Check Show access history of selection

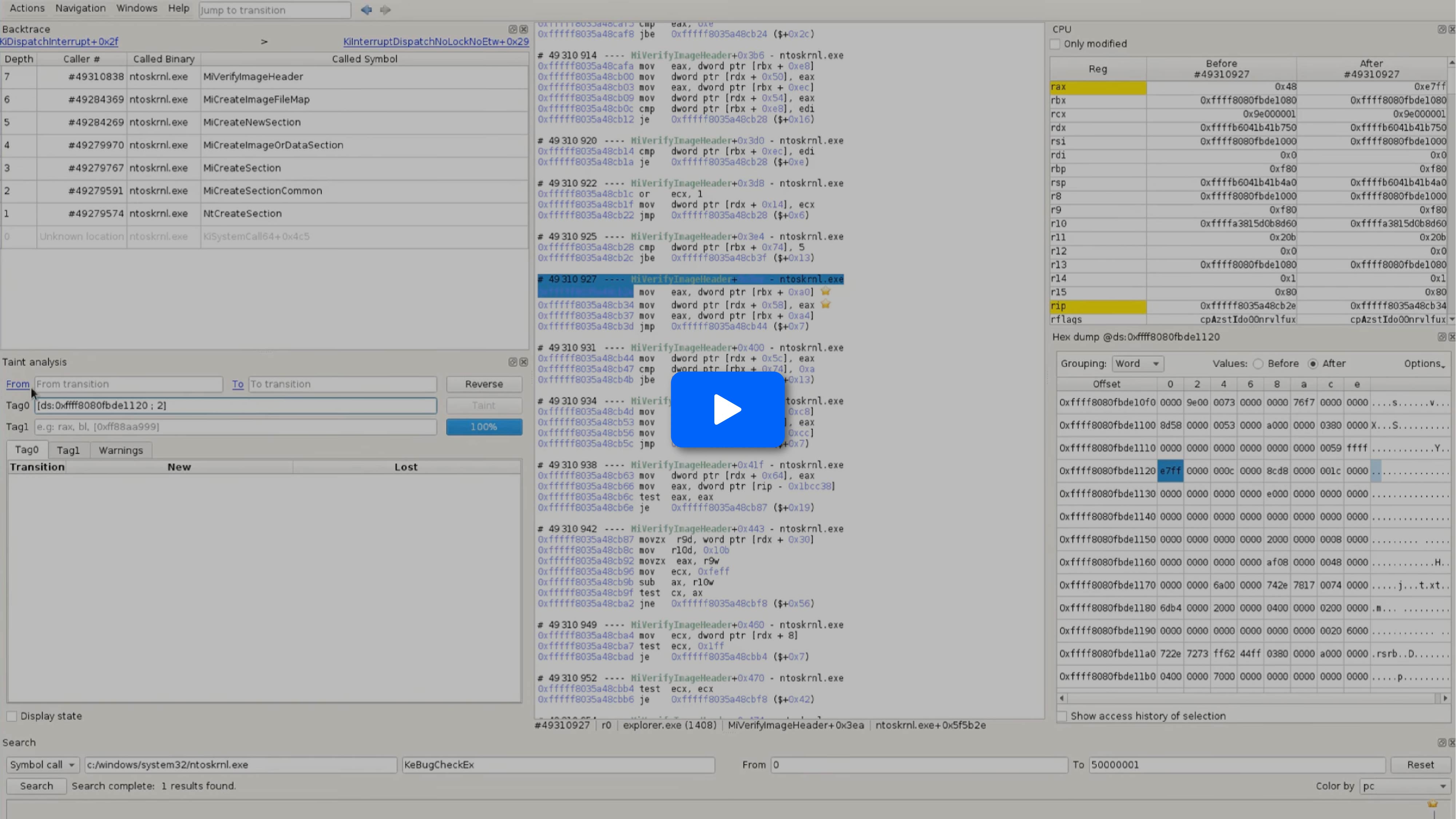coord(1063,716)
